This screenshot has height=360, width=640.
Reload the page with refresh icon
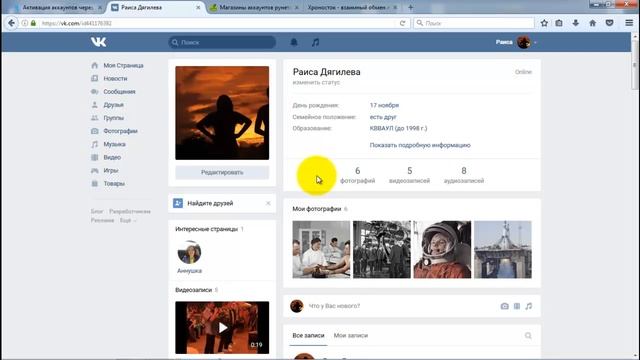click(402, 23)
